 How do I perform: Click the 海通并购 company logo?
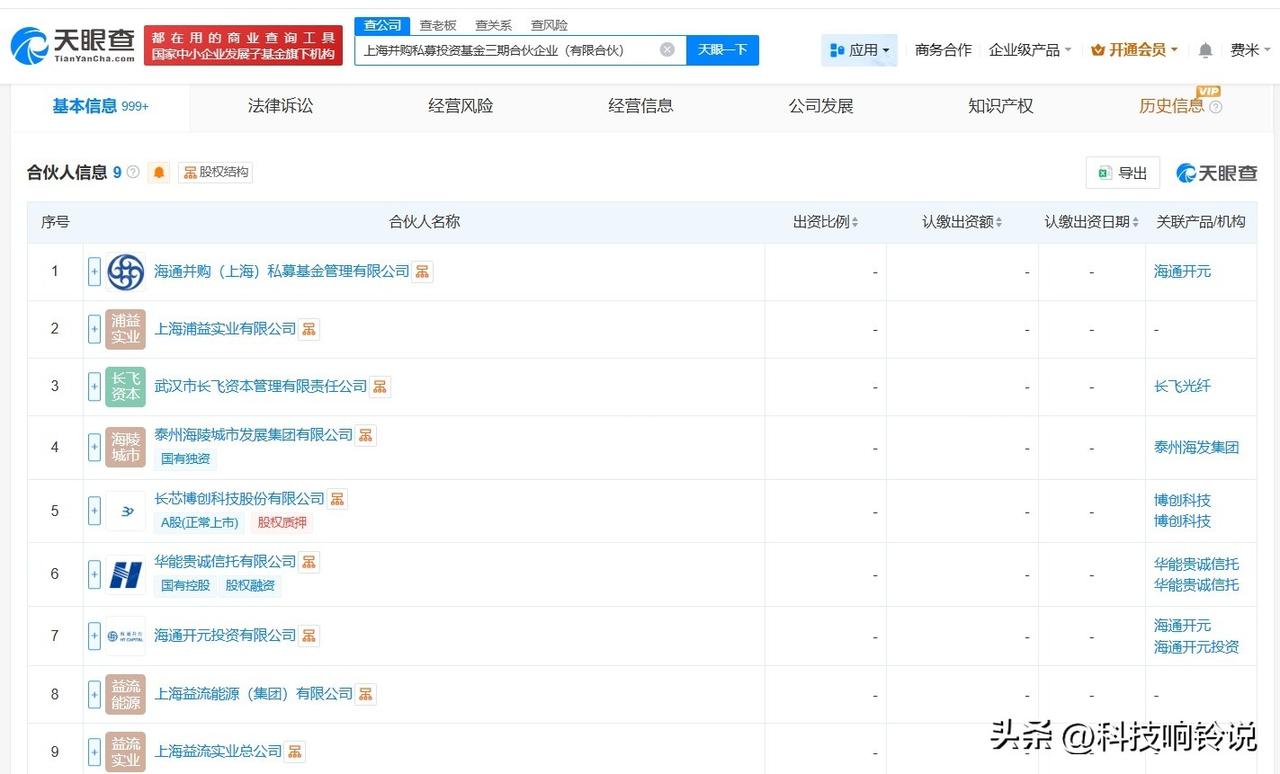(x=126, y=272)
